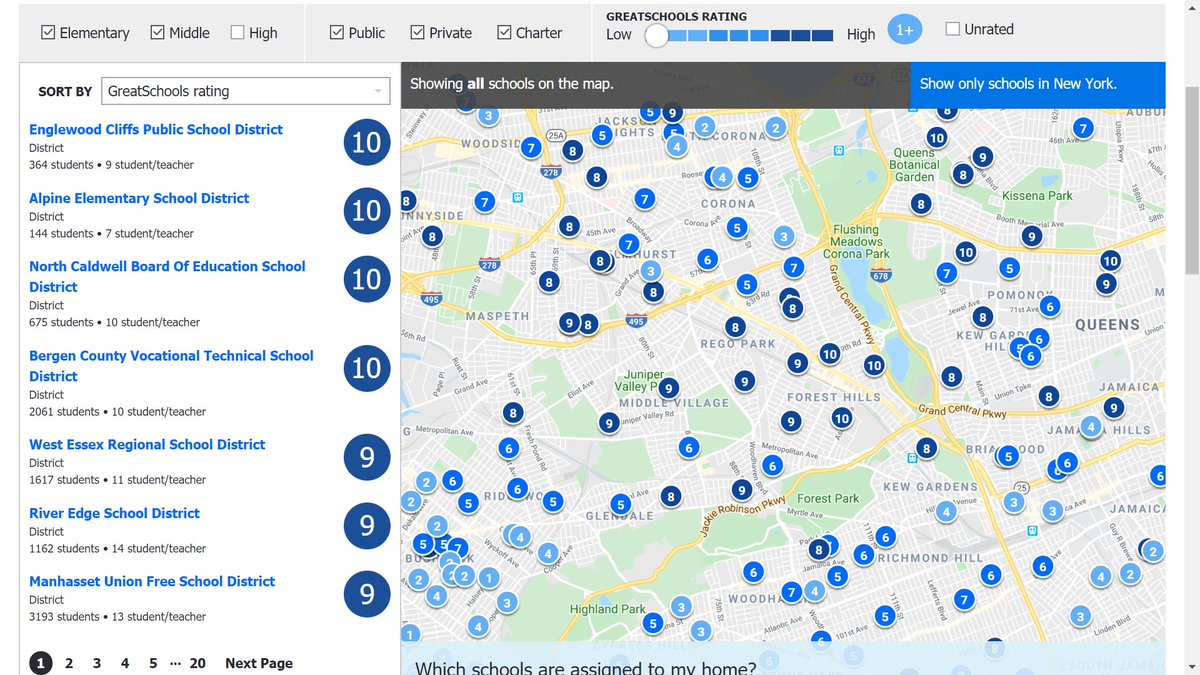This screenshot has height=675, width=1200.
Task: Open Manhasset Union Free School District
Action: (152, 581)
